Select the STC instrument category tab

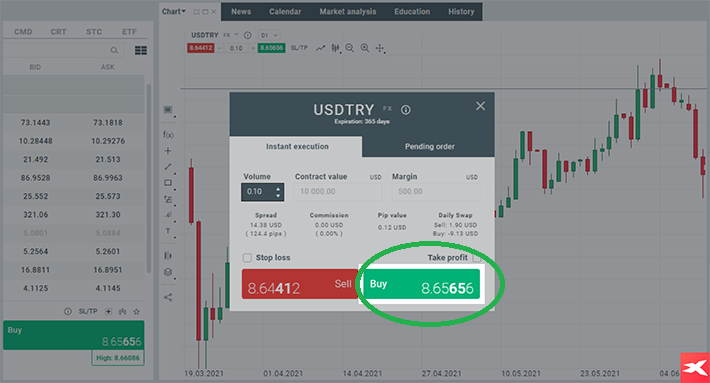click(94, 32)
